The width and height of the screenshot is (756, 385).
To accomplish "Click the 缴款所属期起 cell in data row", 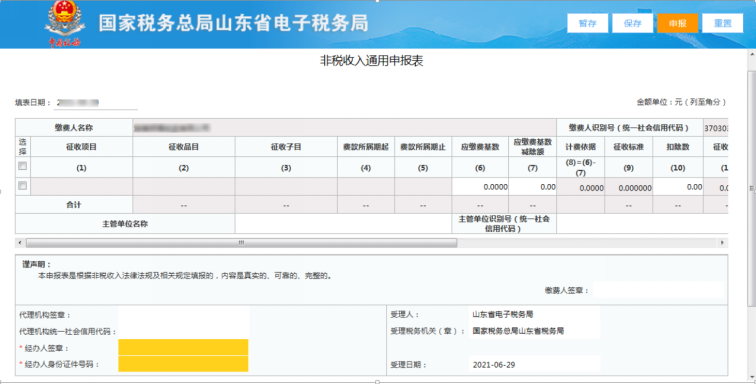I will (x=366, y=186).
